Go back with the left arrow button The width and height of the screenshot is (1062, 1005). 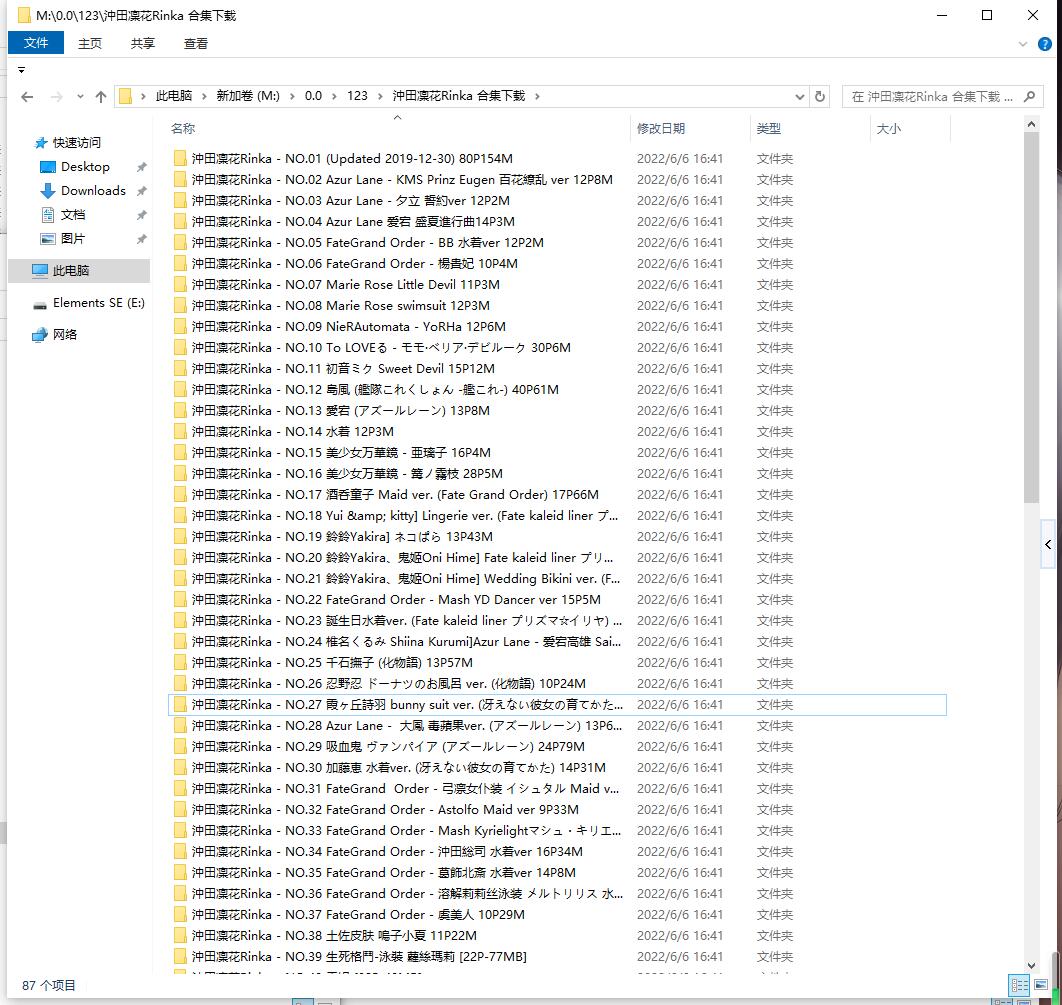[27, 97]
